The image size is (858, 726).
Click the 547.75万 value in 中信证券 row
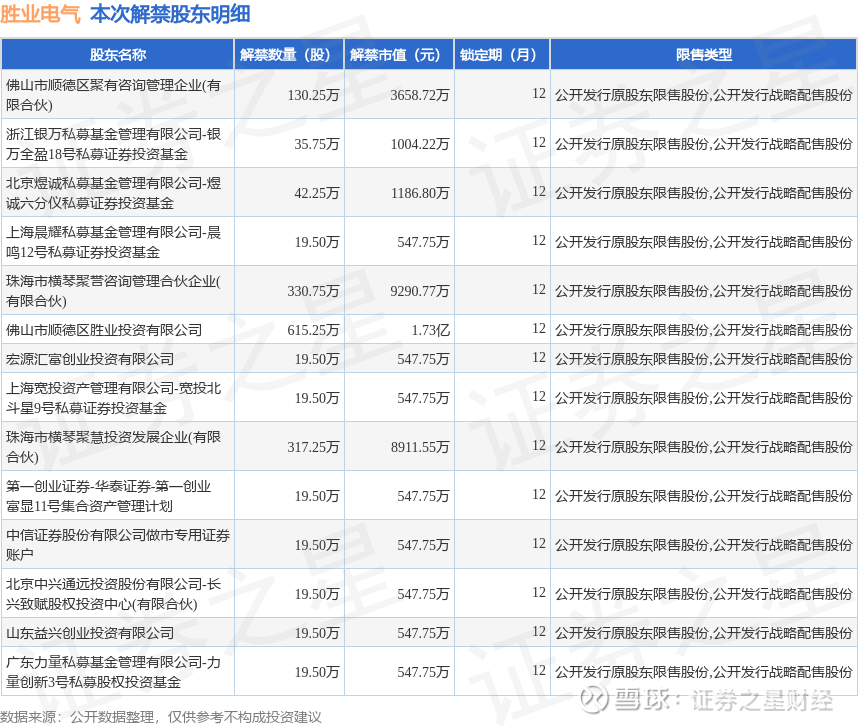point(423,545)
